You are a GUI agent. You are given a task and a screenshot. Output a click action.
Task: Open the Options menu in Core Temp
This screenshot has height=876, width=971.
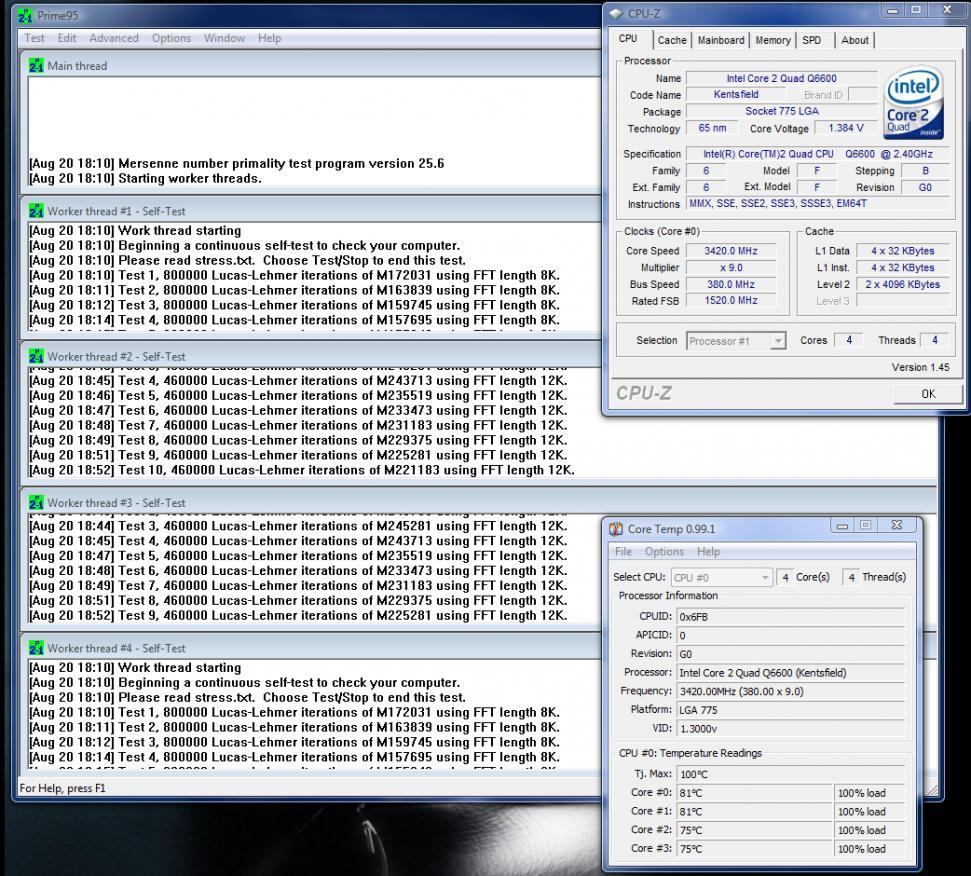click(x=664, y=552)
